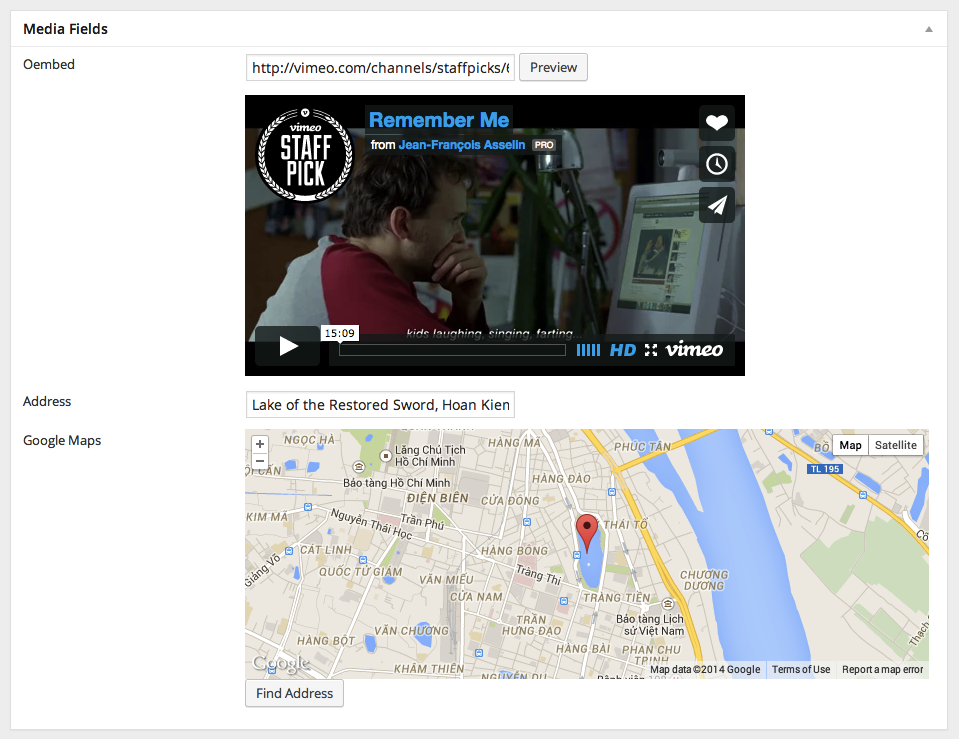This screenshot has height=739, width=959.
Task: Click Bảo tàng Hồ Chí Minh museum icon
Action: click(x=359, y=467)
